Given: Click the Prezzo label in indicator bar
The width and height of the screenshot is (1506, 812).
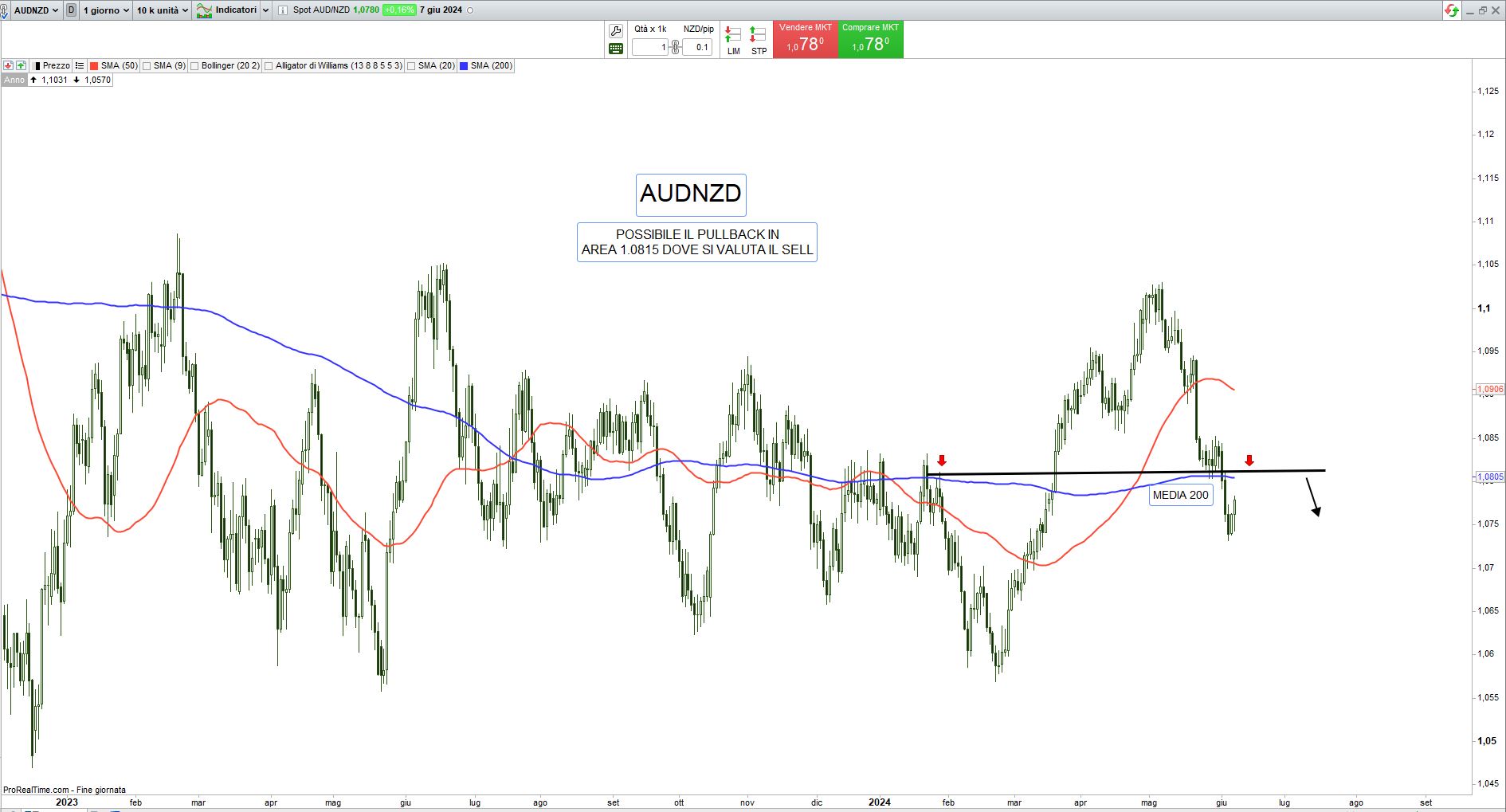Looking at the screenshot, I should (x=56, y=65).
